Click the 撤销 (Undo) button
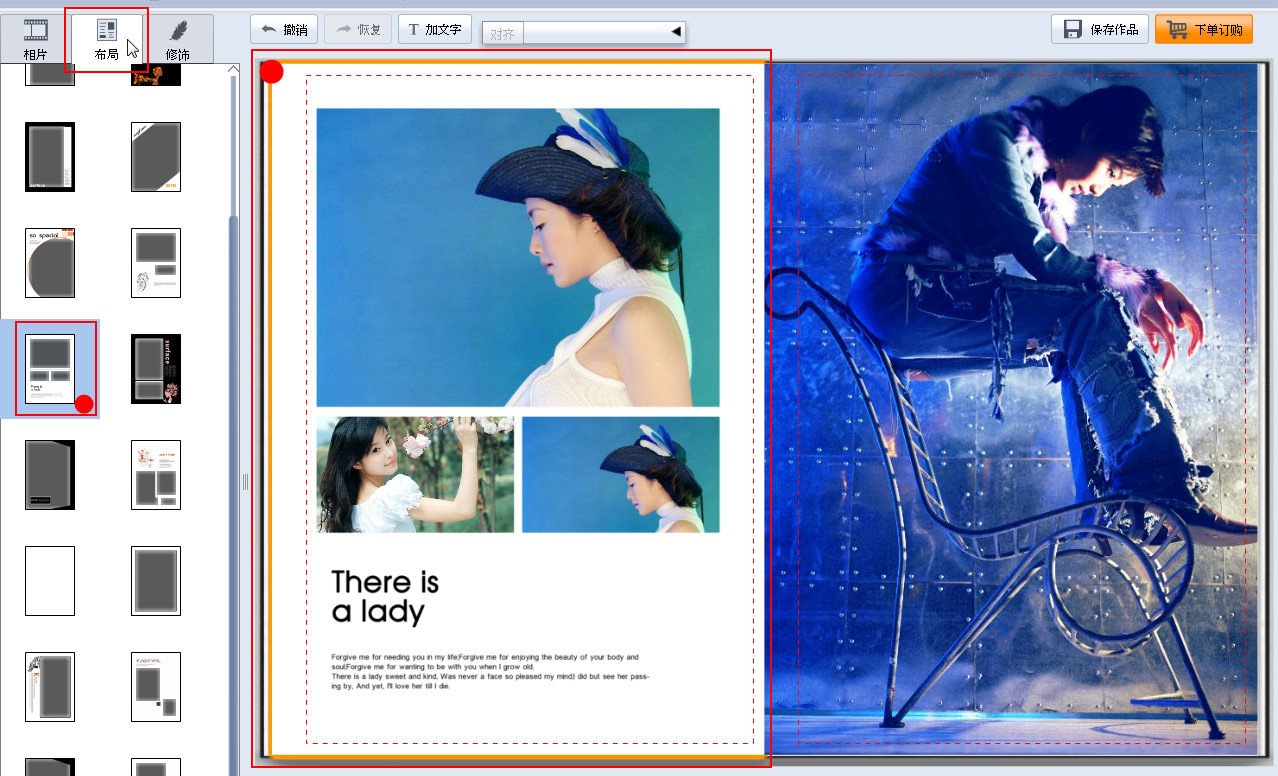The height and width of the screenshot is (776, 1278). pos(284,29)
